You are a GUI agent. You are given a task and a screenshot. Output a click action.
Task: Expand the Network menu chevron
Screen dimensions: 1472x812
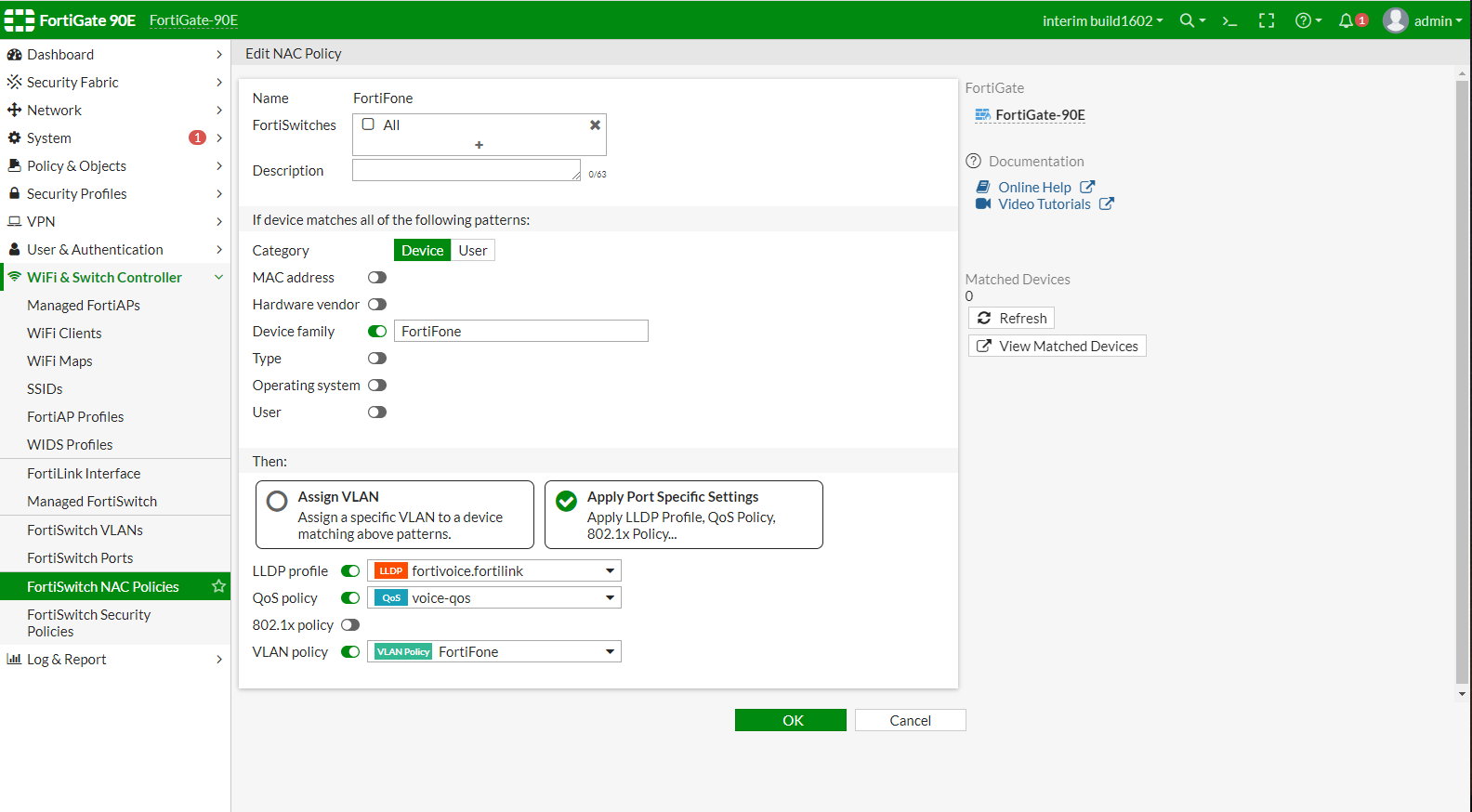pos(219,111)
